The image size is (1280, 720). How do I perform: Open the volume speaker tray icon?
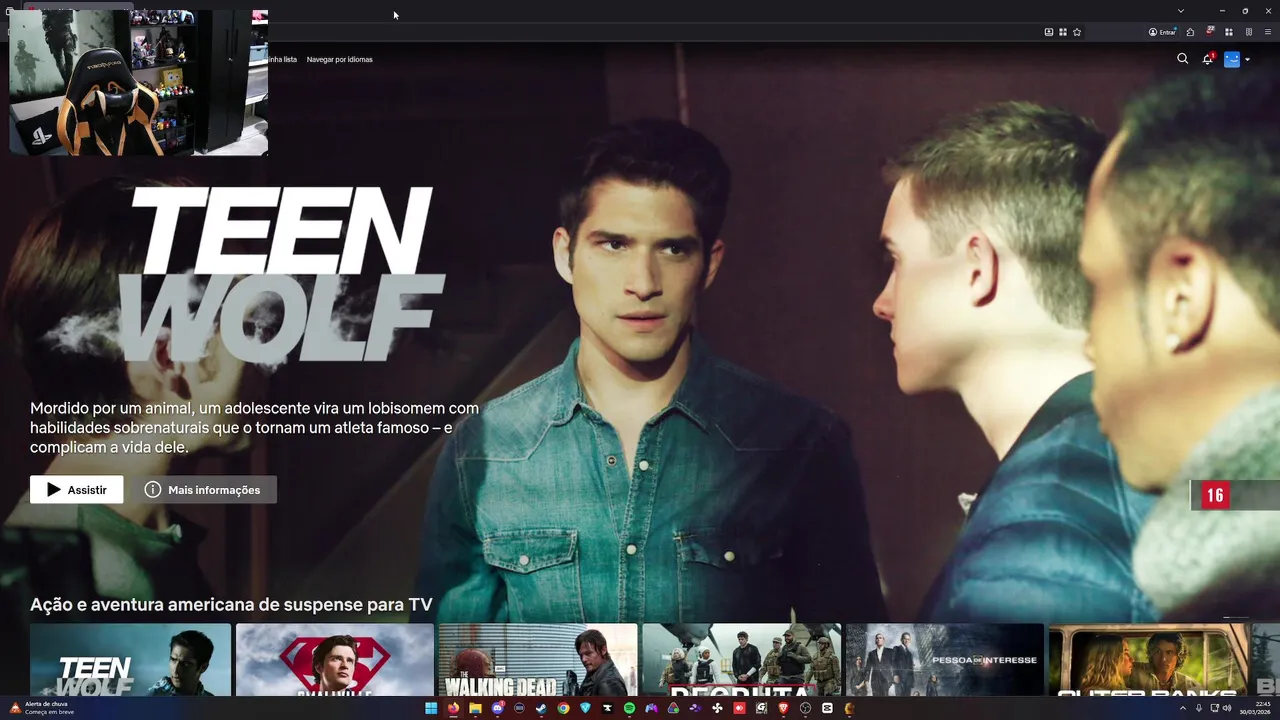click(x=1227, y=708)
